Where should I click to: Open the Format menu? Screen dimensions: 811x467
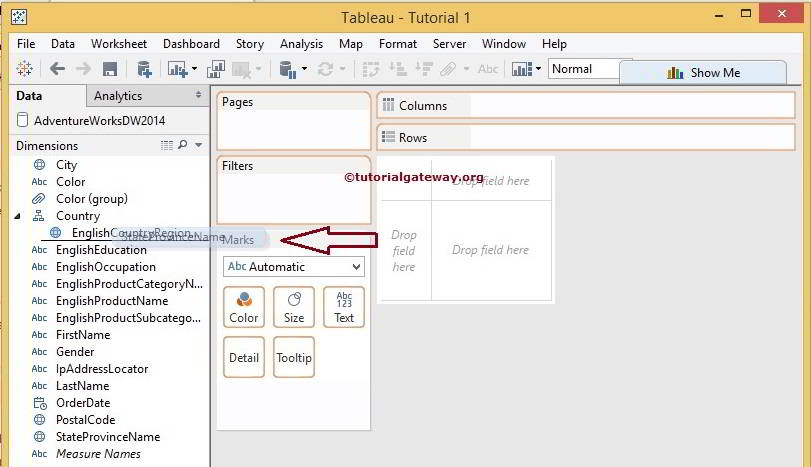(398, 44)
